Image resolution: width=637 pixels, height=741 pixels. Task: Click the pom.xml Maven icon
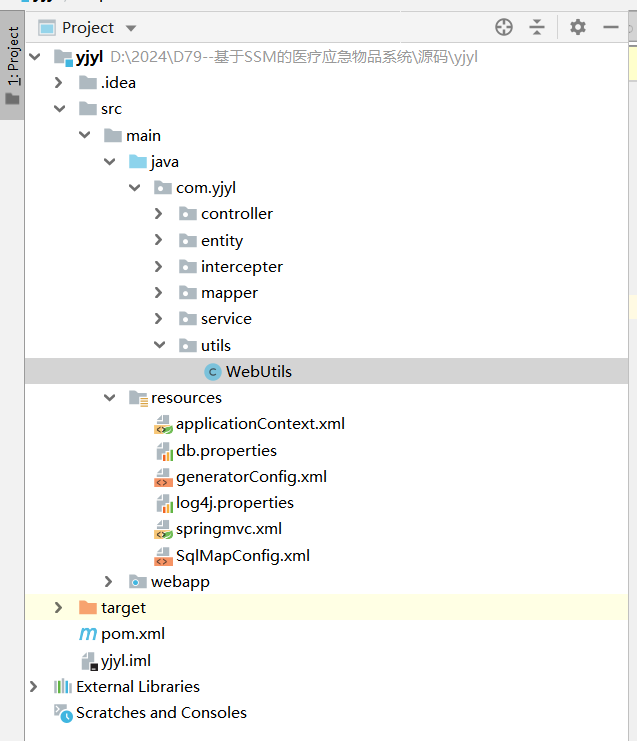[x=87, y=634]
